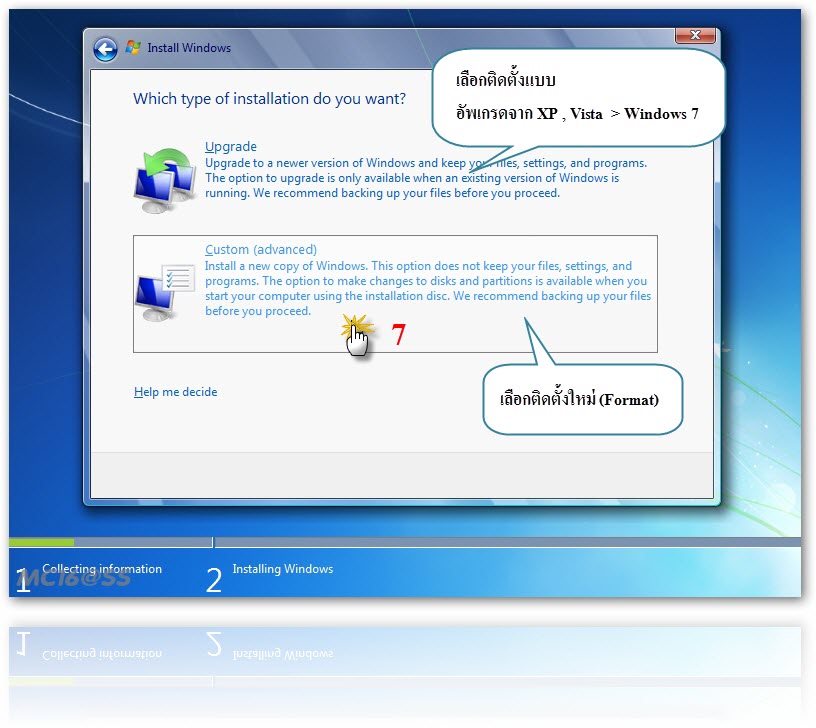This screenshot has width=816, height=728.
Task: Click the Upgrade option icon with green arrow
Action: point(165,180)
